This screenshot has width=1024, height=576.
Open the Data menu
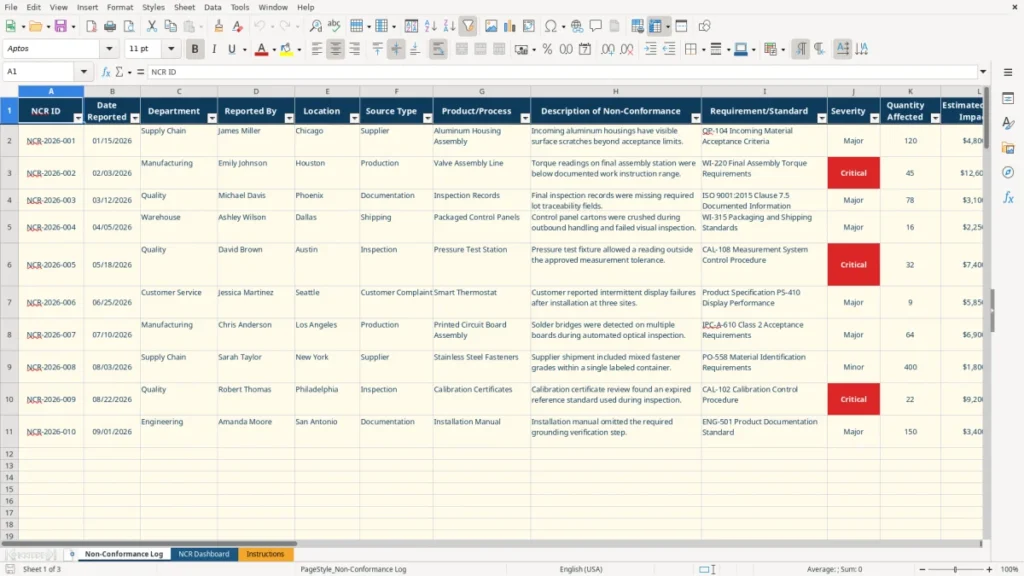tap(212, 7)
